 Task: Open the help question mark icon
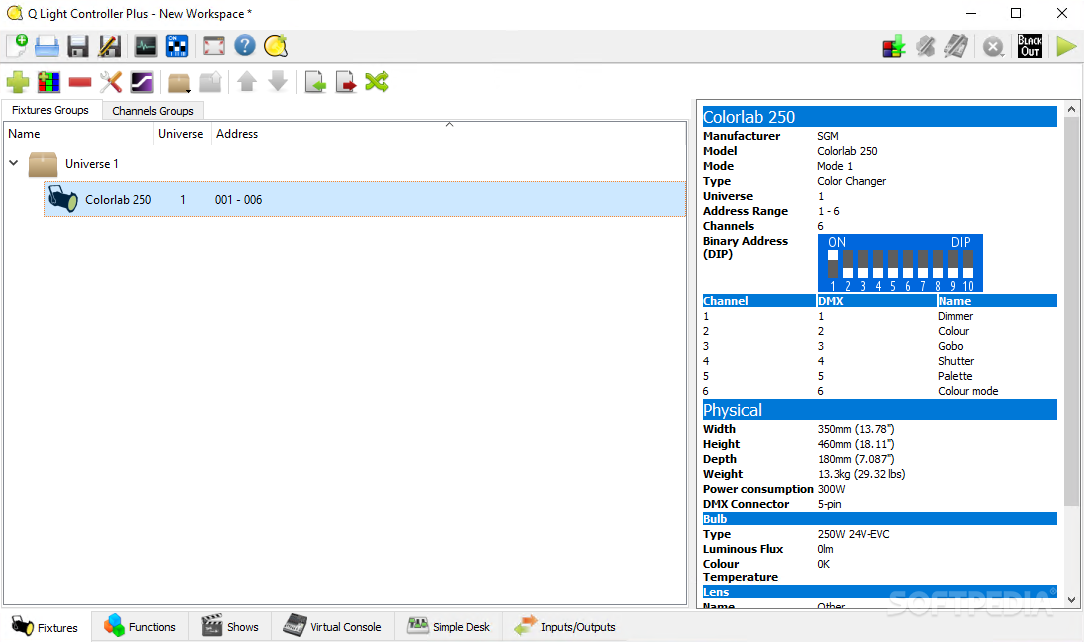pyautogui.click(x=245, y=46)
